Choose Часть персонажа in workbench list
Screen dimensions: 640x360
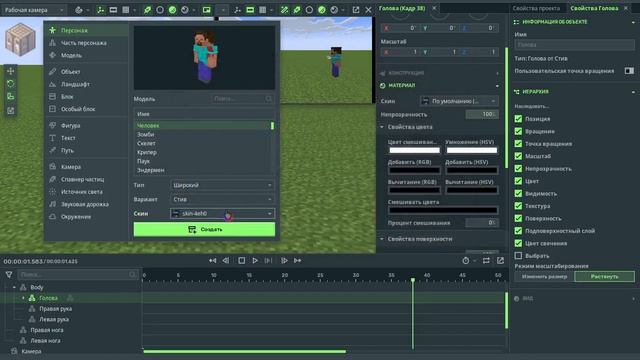click(87, 43)
